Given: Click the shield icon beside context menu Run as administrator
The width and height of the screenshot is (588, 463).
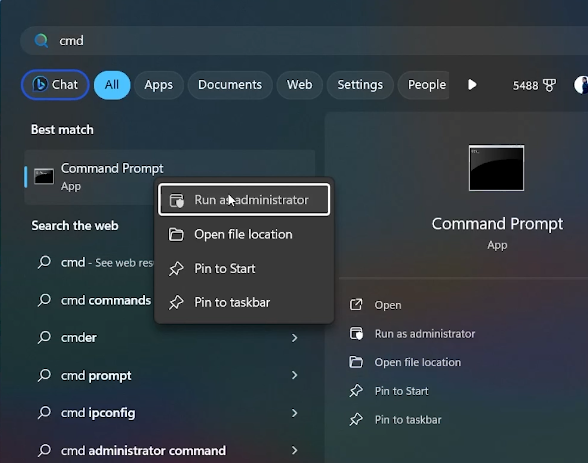Looking at the screenshot, I should pos(176,200).
